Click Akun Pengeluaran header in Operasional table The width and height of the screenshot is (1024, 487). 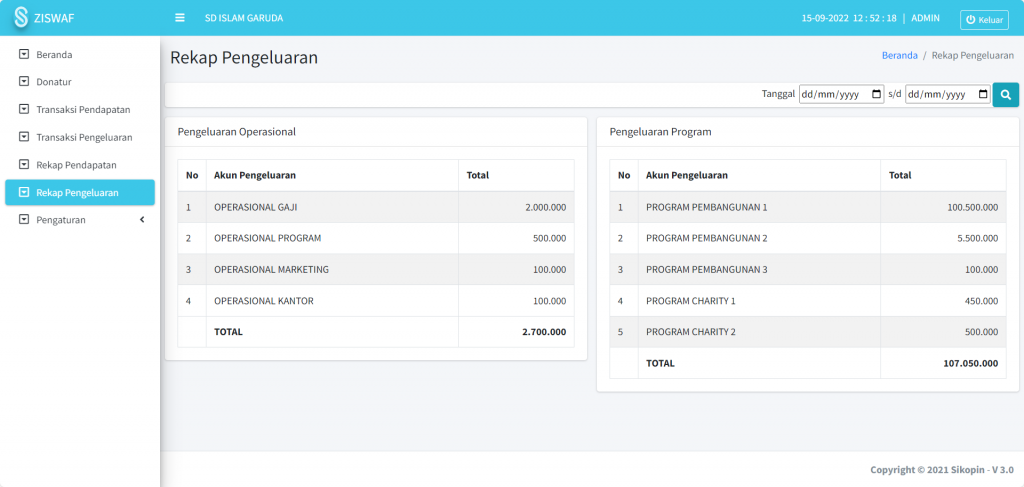255,175
